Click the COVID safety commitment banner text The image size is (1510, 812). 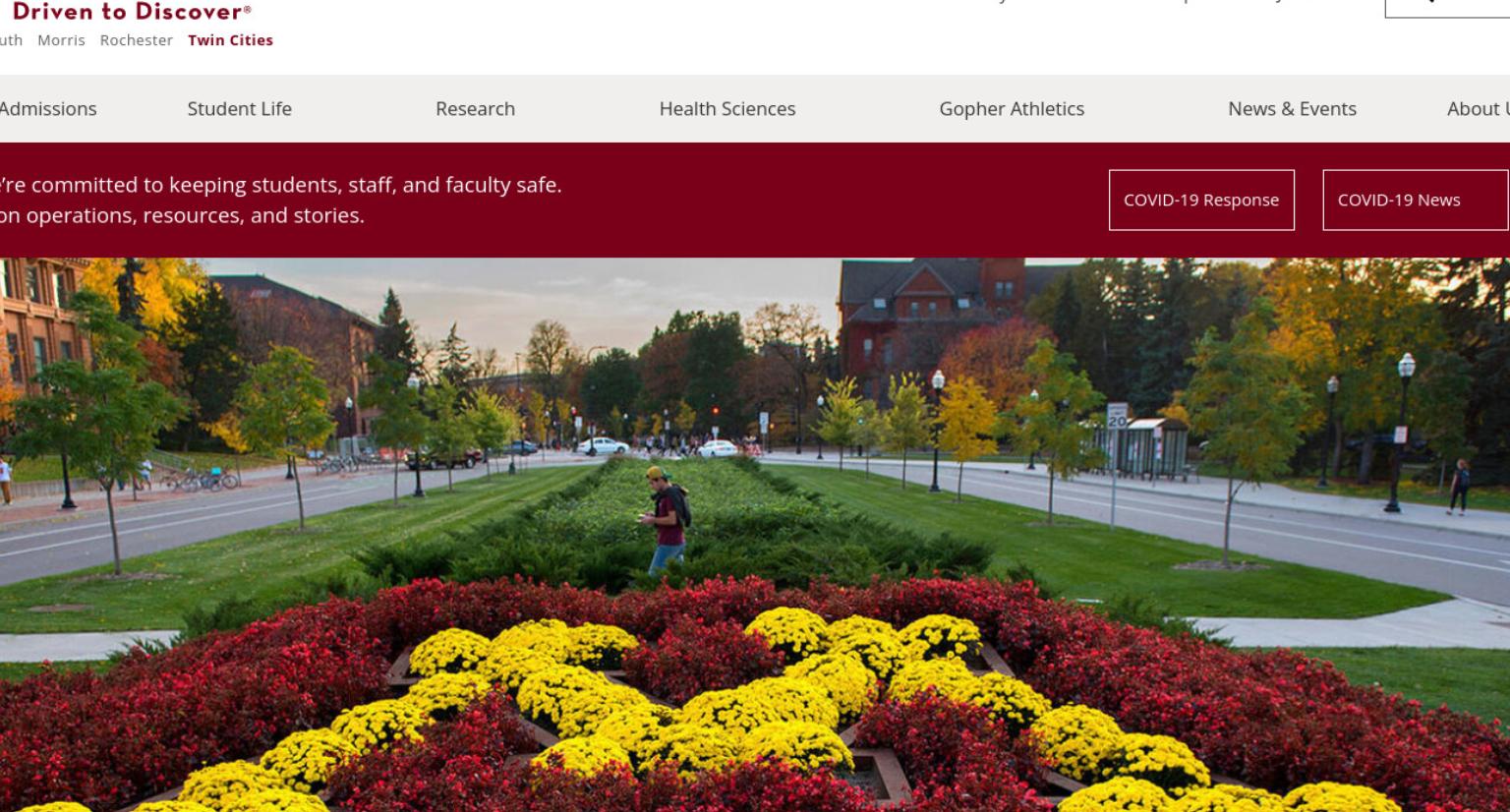click(280, 200)
